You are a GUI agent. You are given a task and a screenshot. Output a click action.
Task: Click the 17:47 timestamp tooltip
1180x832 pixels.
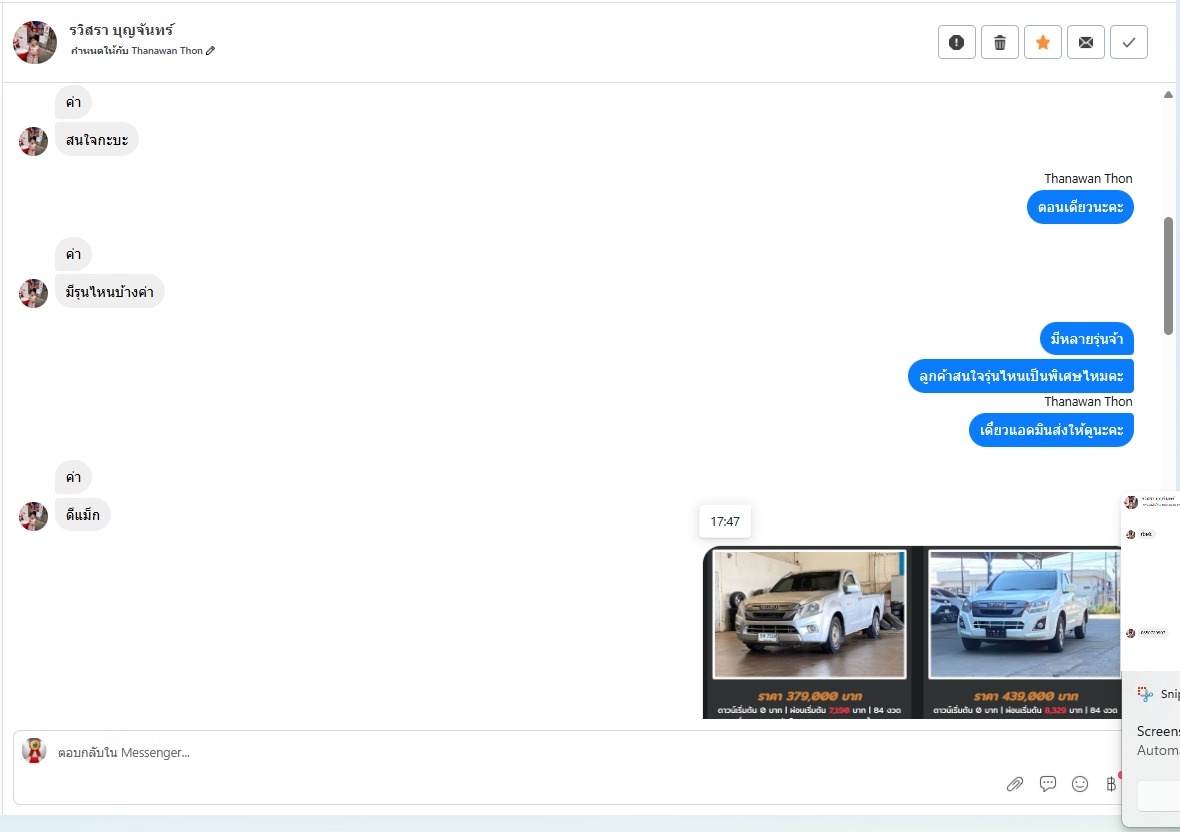725,521
